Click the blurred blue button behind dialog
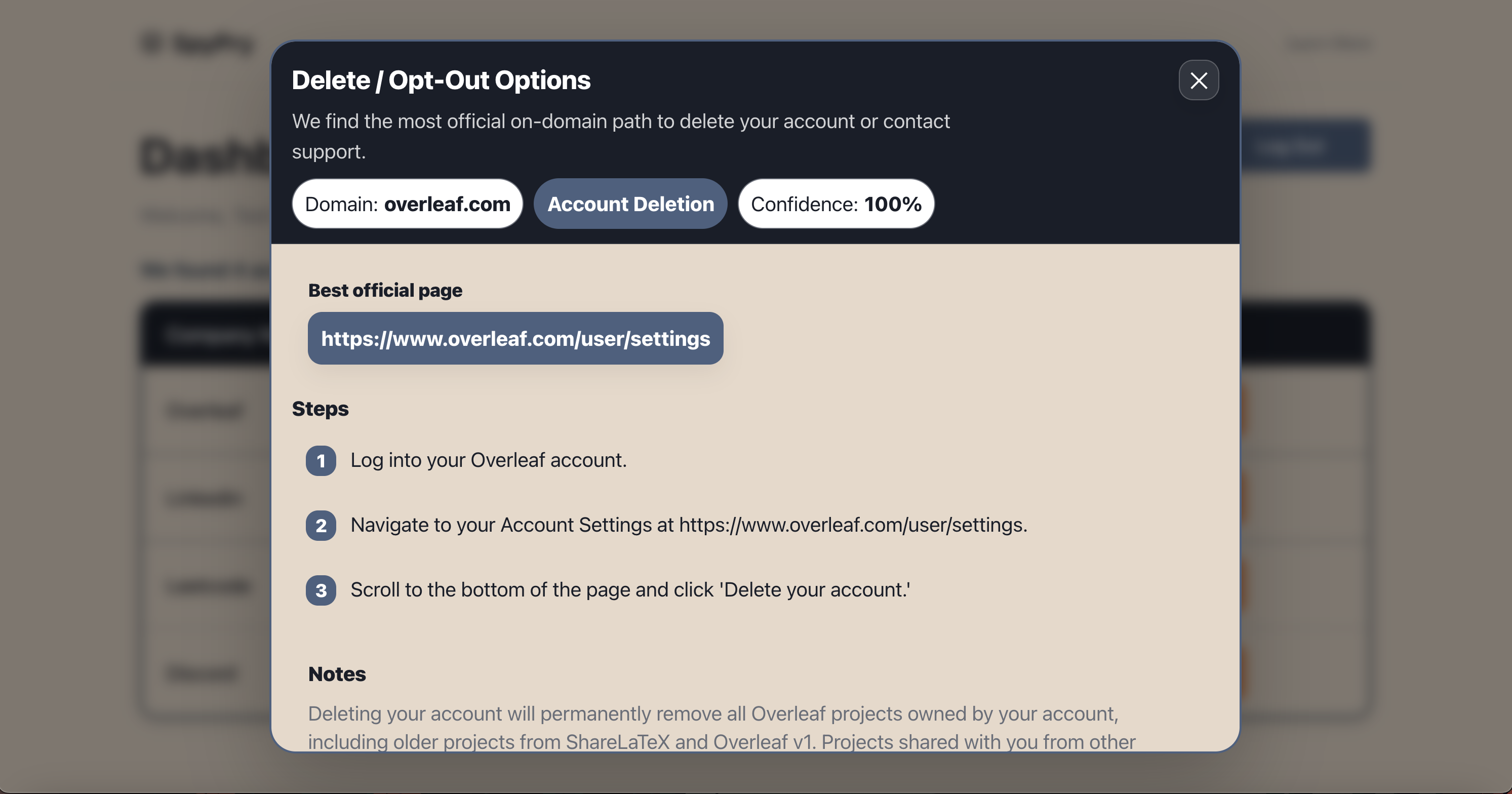 (1305, 145)
